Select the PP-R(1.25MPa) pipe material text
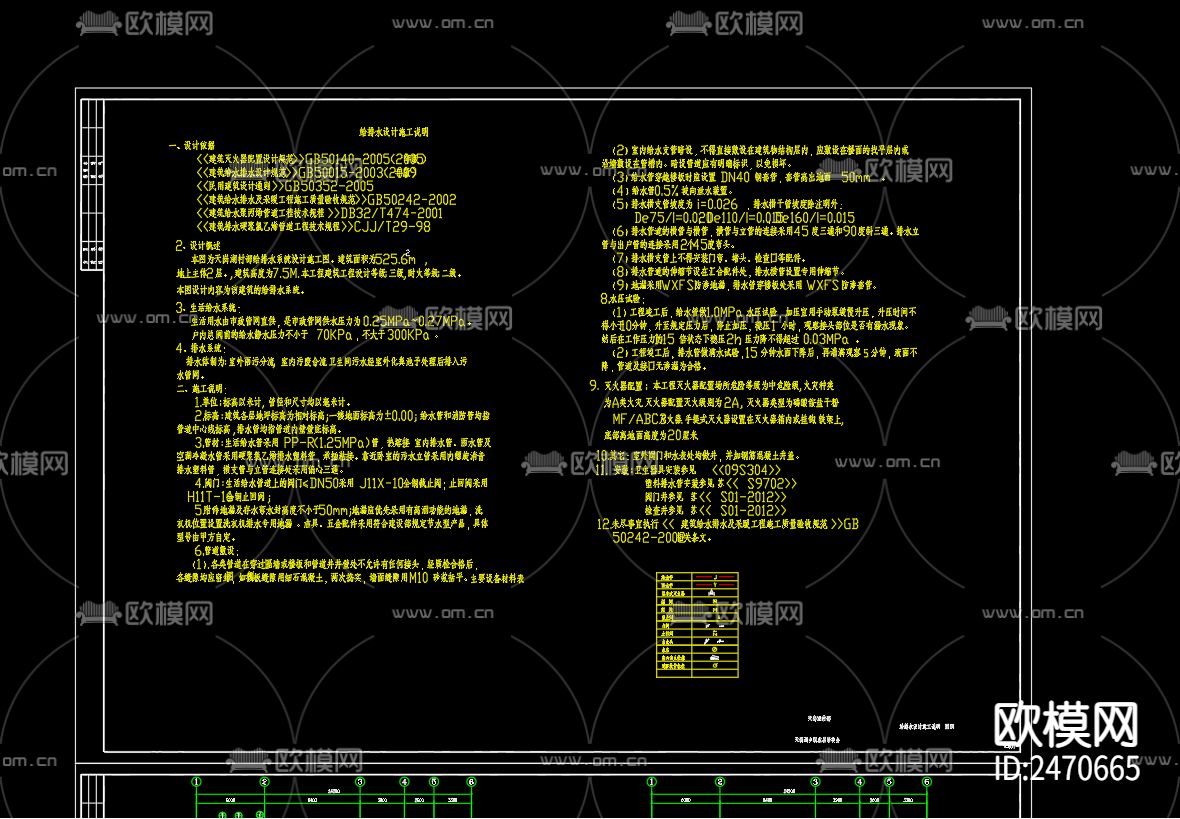Image resolution: width=1180 pixels, height=819 pixels. pos(328,441)
